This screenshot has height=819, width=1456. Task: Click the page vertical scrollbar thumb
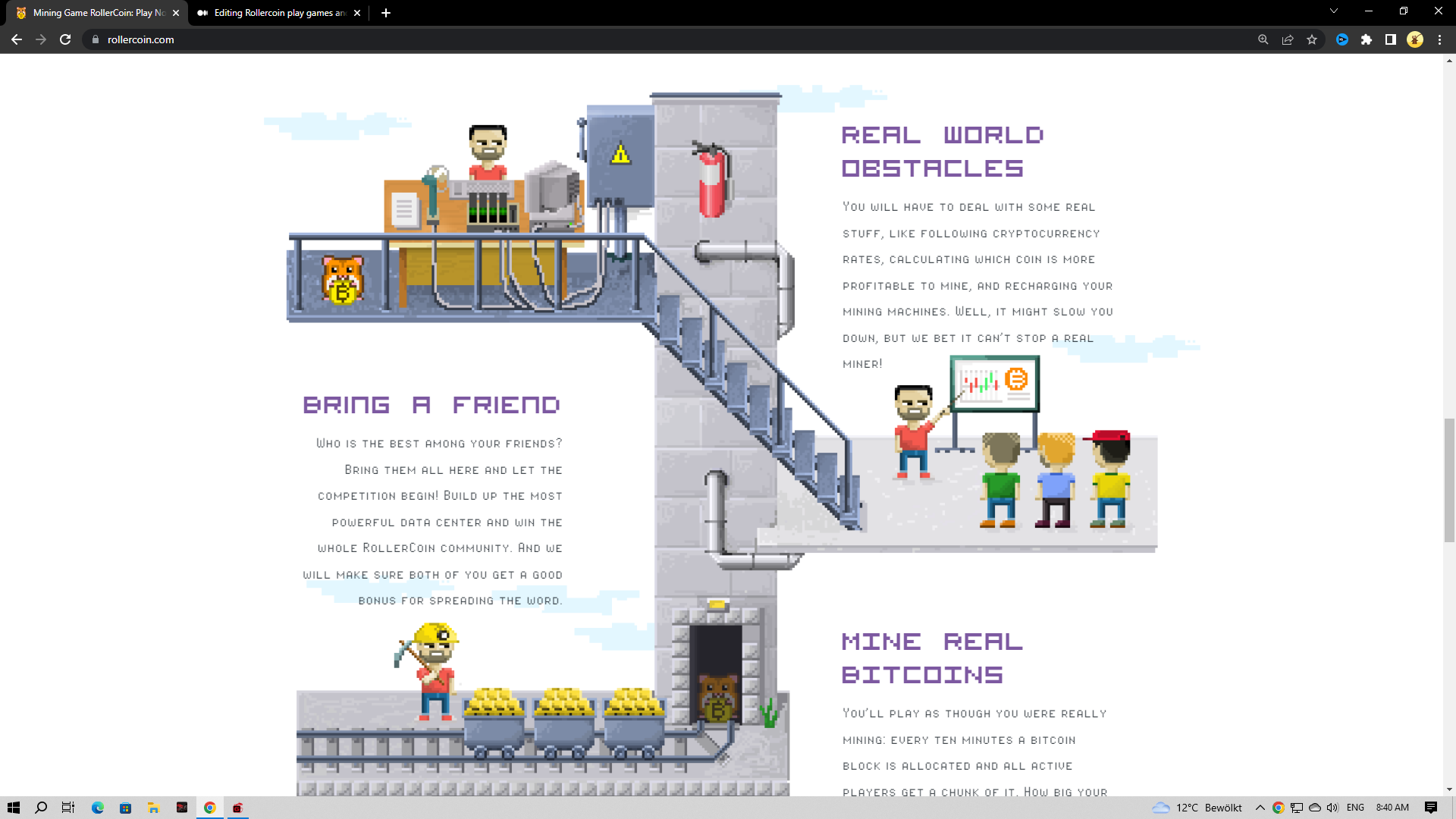coord(1449,480)
